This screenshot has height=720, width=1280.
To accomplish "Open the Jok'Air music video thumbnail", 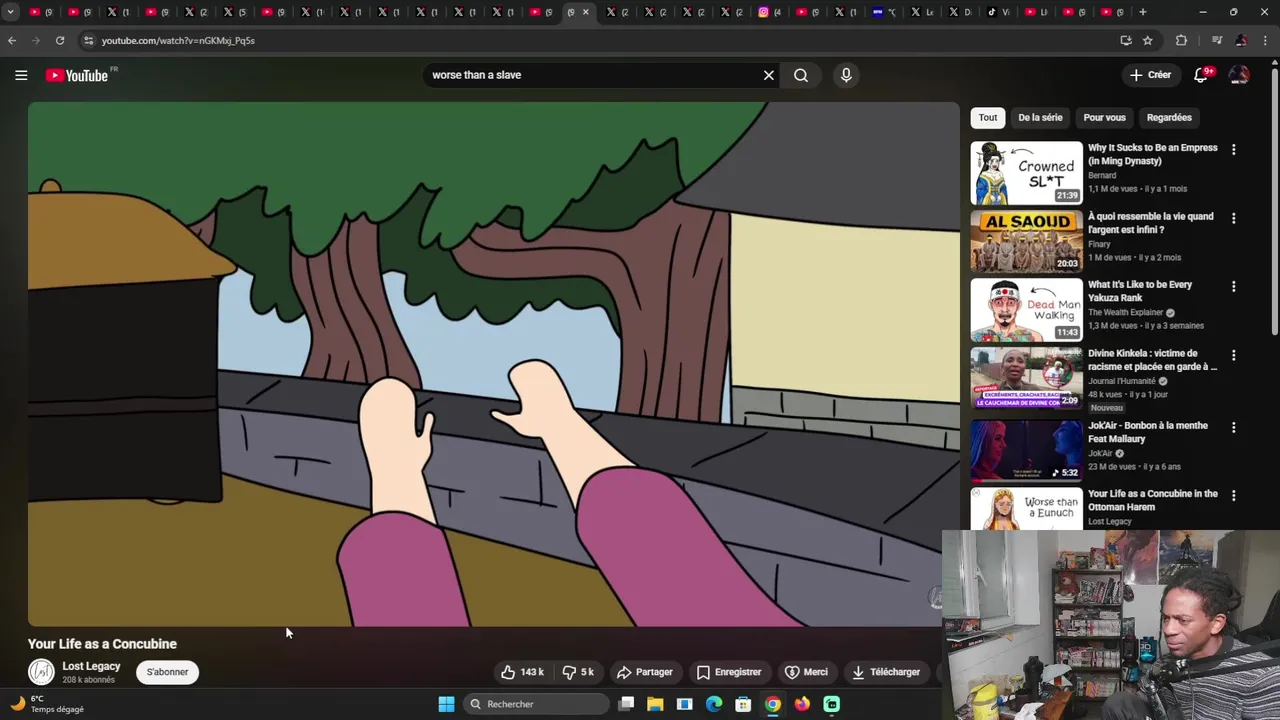I will click(x=1026, y=450).
